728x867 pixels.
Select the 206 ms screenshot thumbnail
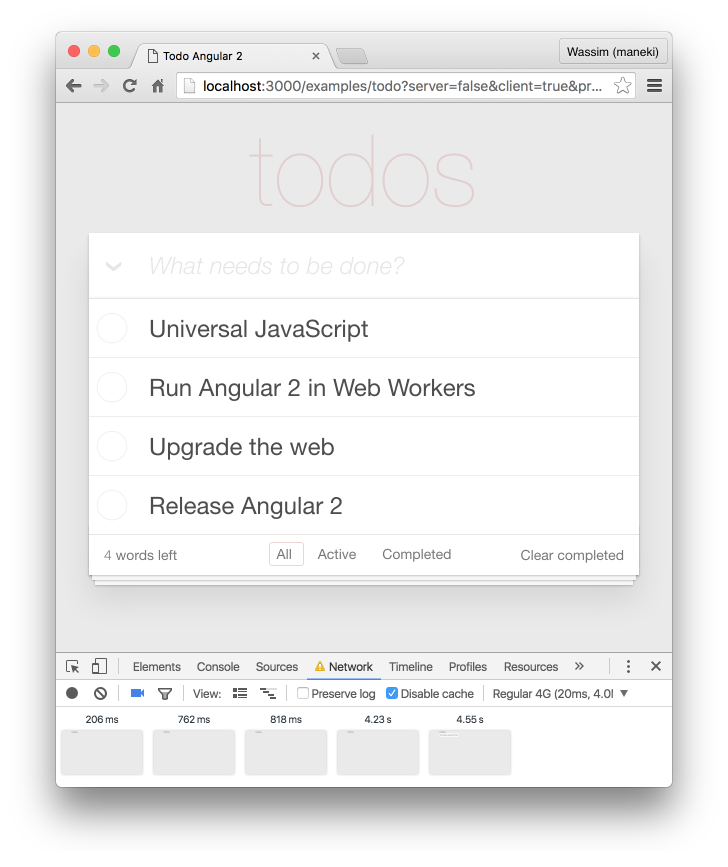pos(102,751)
